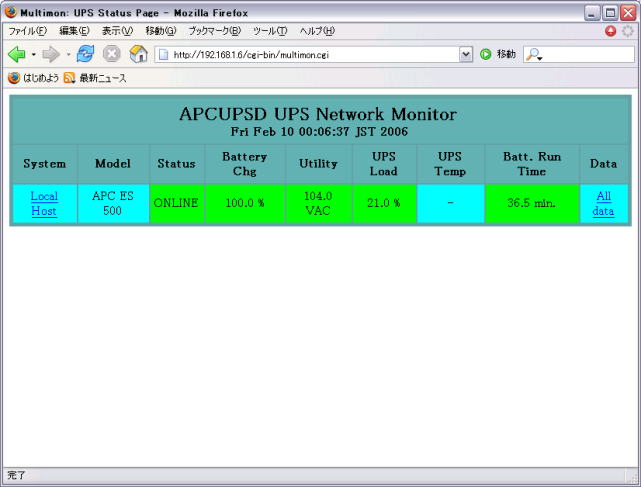Open the ファイル(F) menu
This screenshot has height=487, width=641.
point(28,31)
